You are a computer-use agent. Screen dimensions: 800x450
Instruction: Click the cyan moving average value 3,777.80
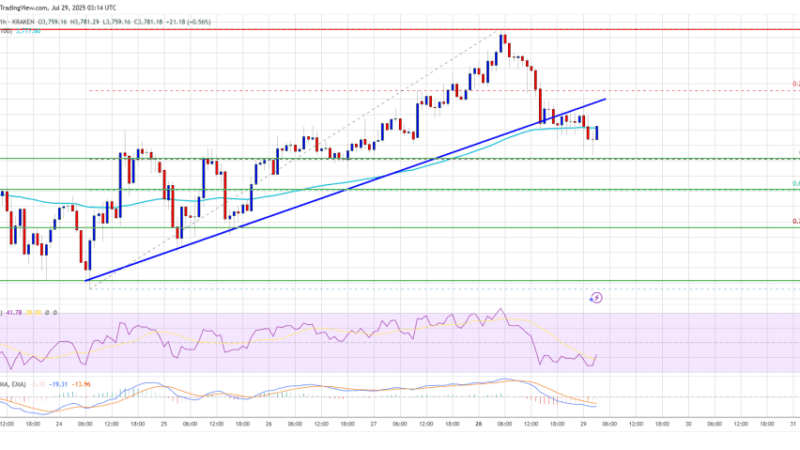(28, 31)
